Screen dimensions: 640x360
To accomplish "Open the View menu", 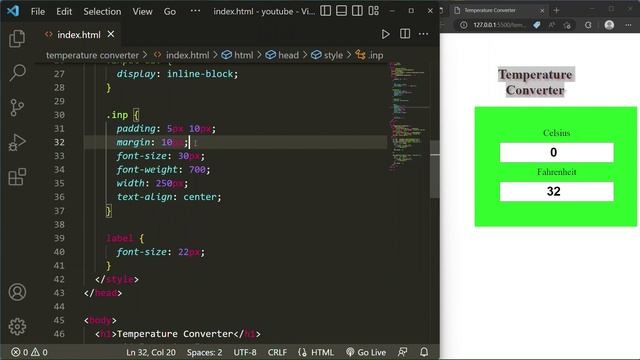I will click(x=142, y=11).
